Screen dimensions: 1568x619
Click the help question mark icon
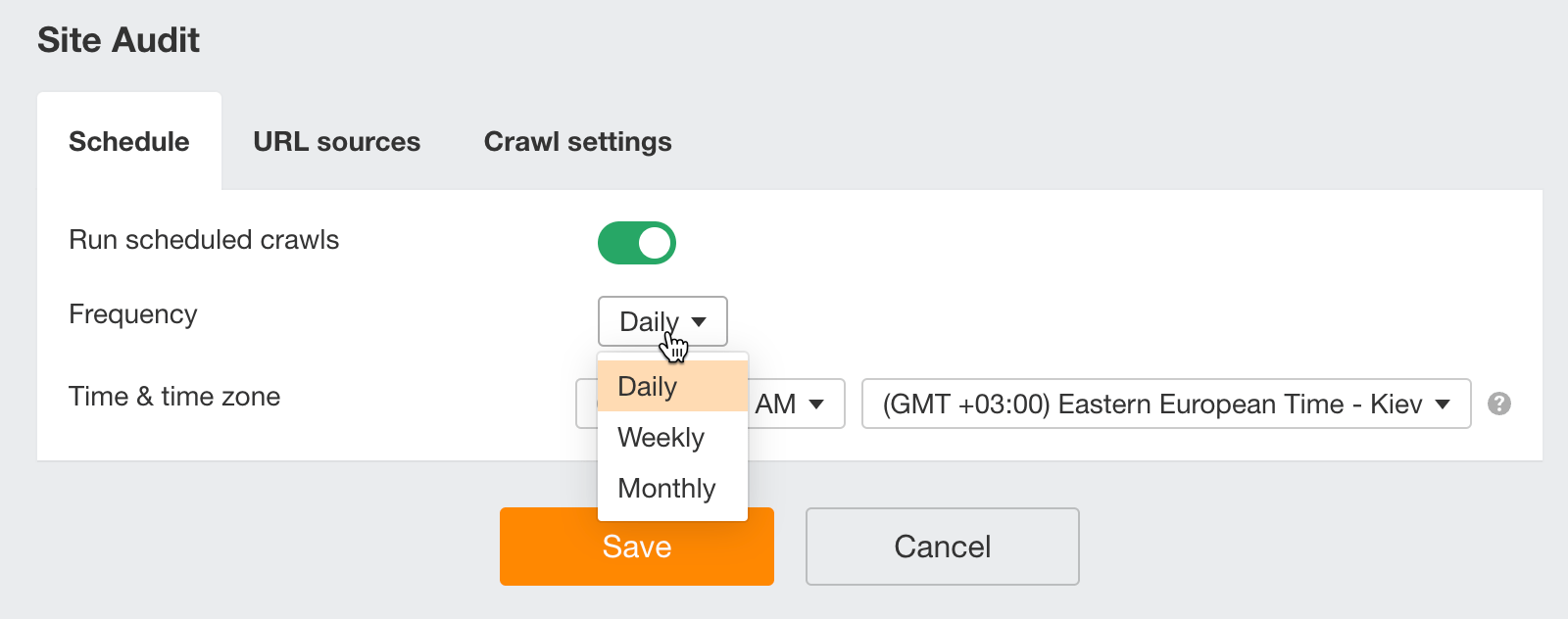[x=1501, y=404]
